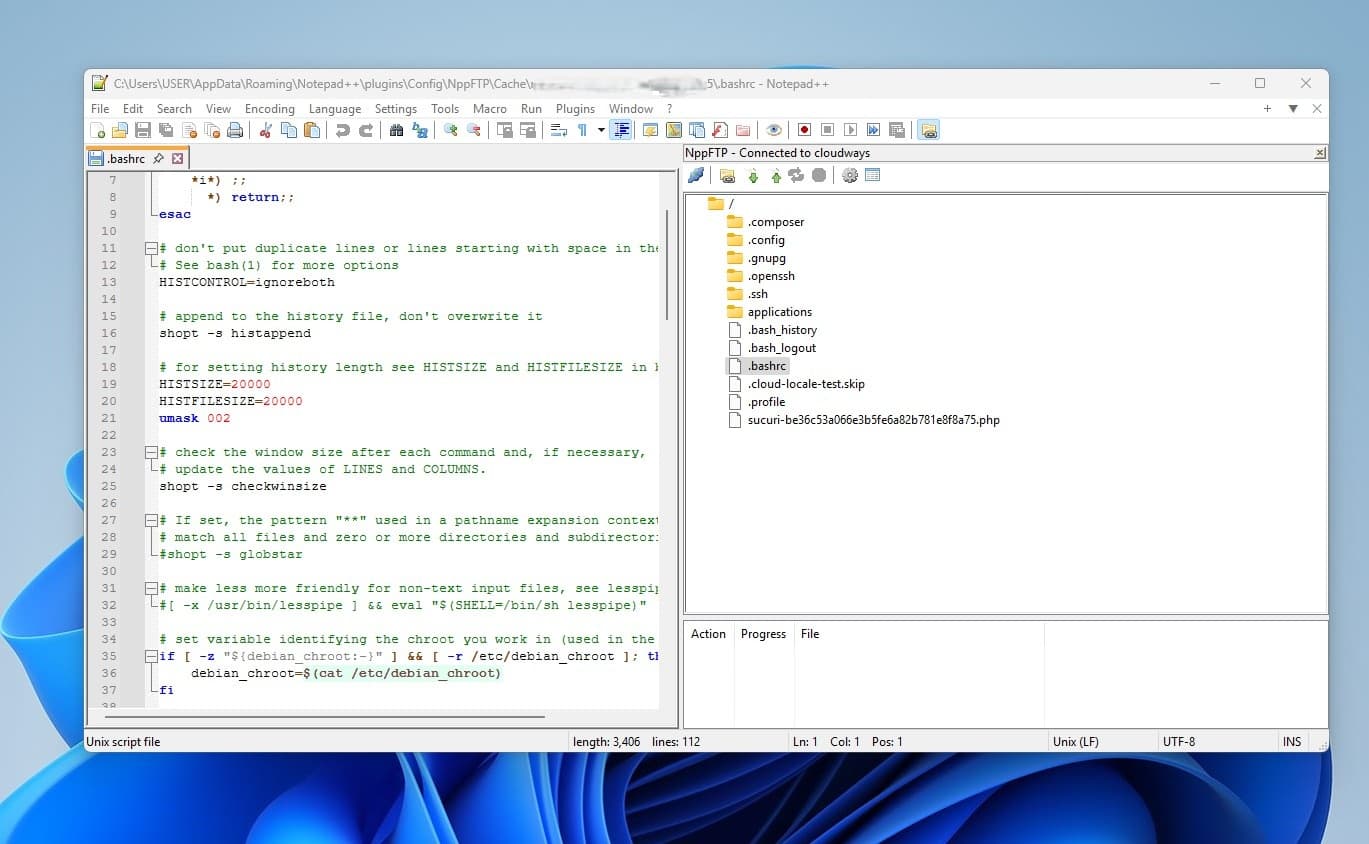Open Find with the binoculars icon
1369x844 pixels.
coord(396,130)
